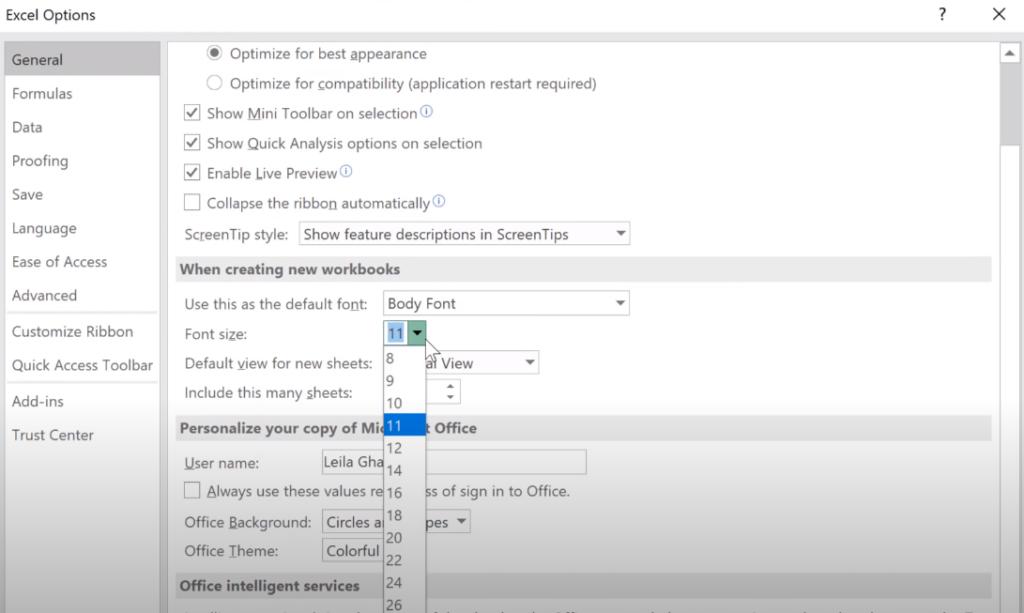
Task: Open the Formulas options category
Action: click(82, 93)
